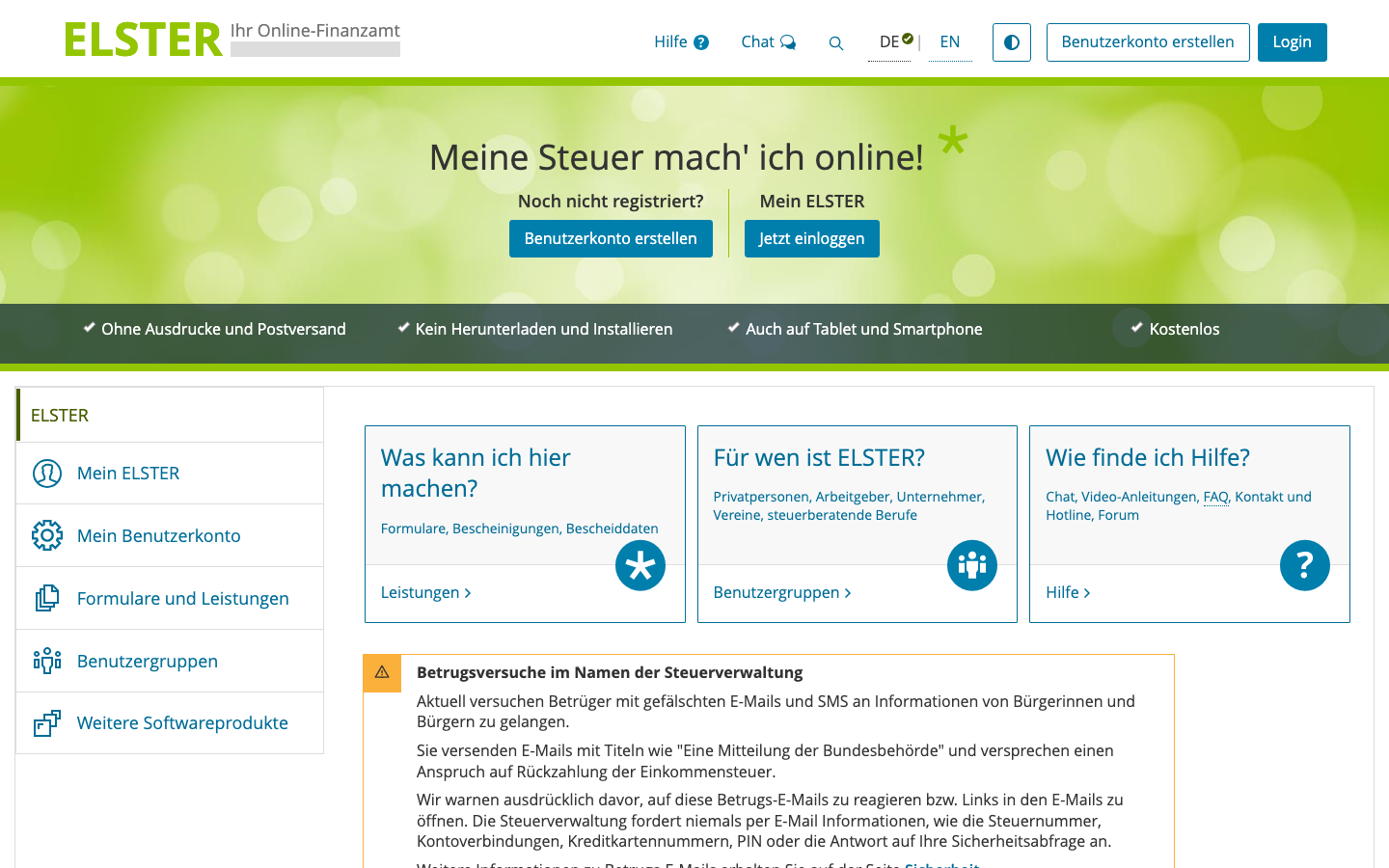Open the Benutzergruppen card link with chevron
Viewport: 1389px width, 868px height.
tap(782, 592)
